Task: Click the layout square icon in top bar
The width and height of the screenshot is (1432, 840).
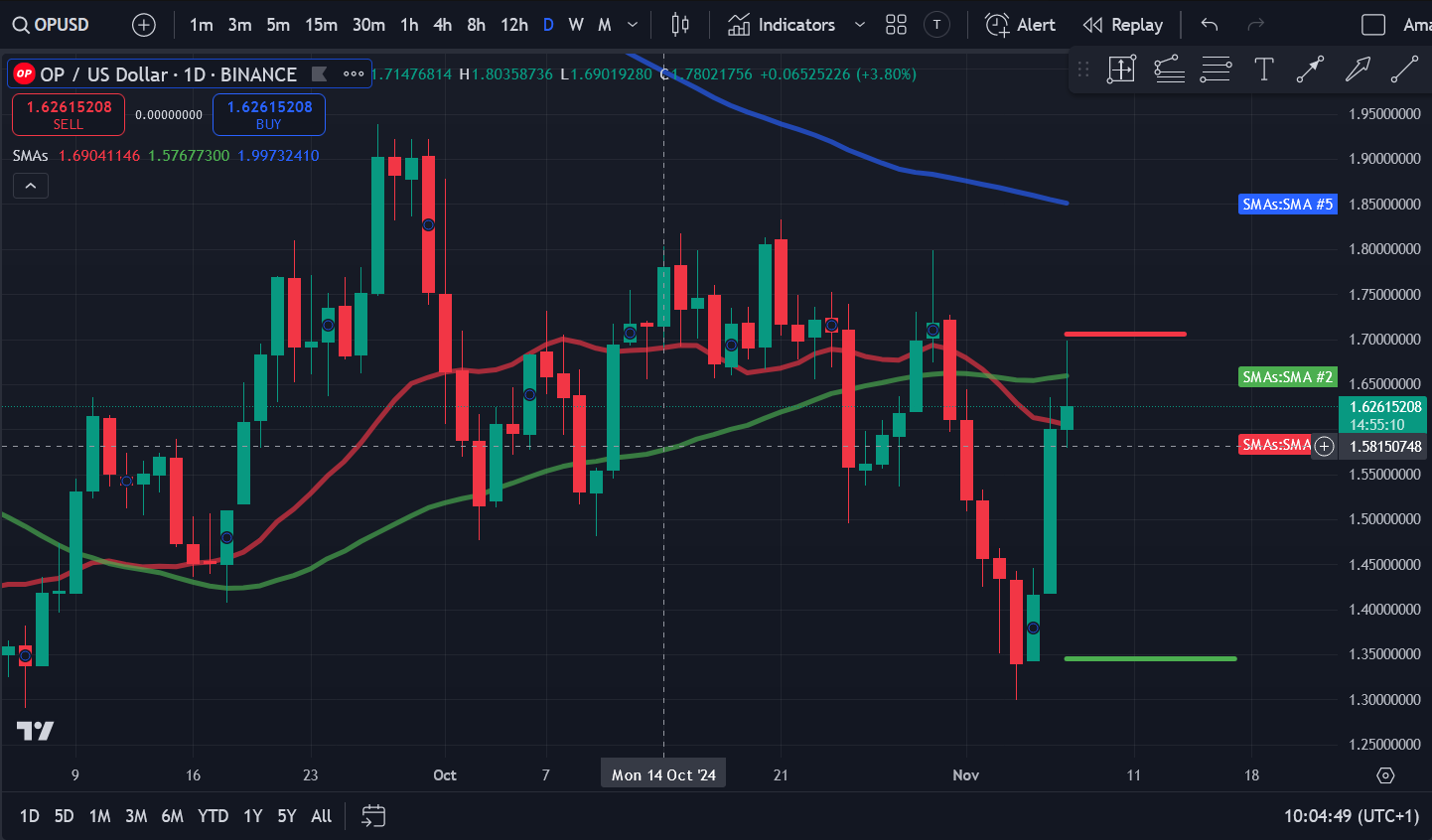Action: [x=1373, y=25]
